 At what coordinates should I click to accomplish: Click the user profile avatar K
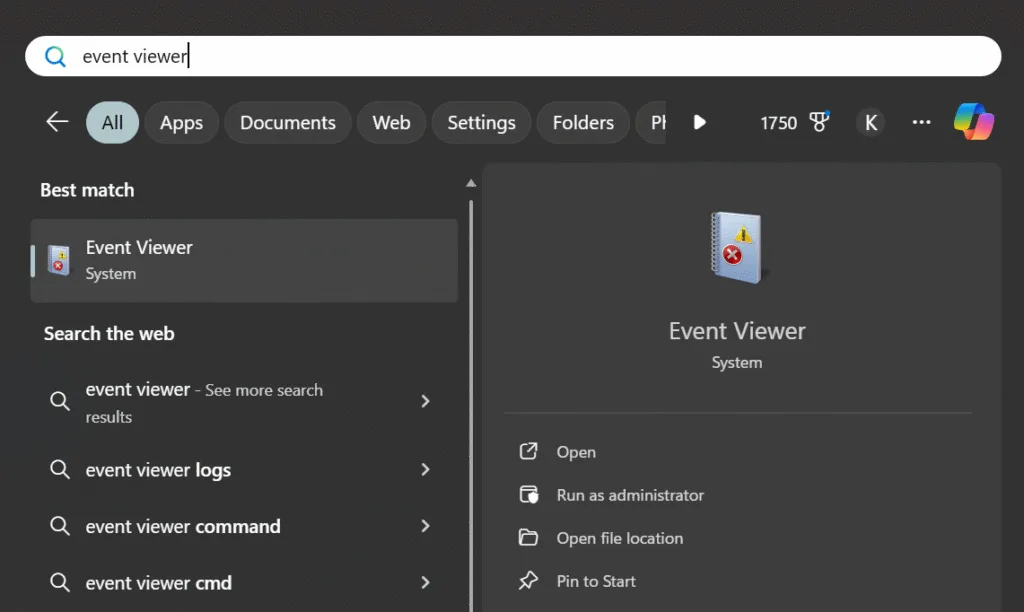870,121
